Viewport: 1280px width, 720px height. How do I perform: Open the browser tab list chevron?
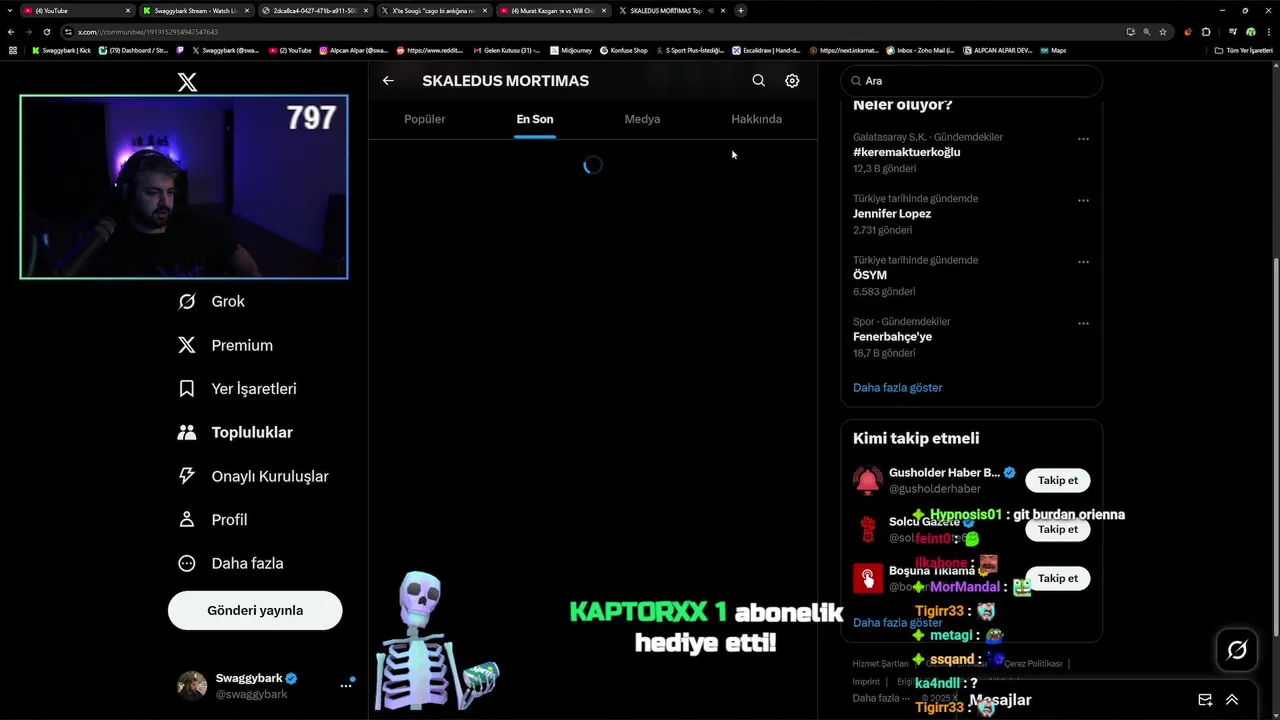pyautogui.click(x=10, y=10)
